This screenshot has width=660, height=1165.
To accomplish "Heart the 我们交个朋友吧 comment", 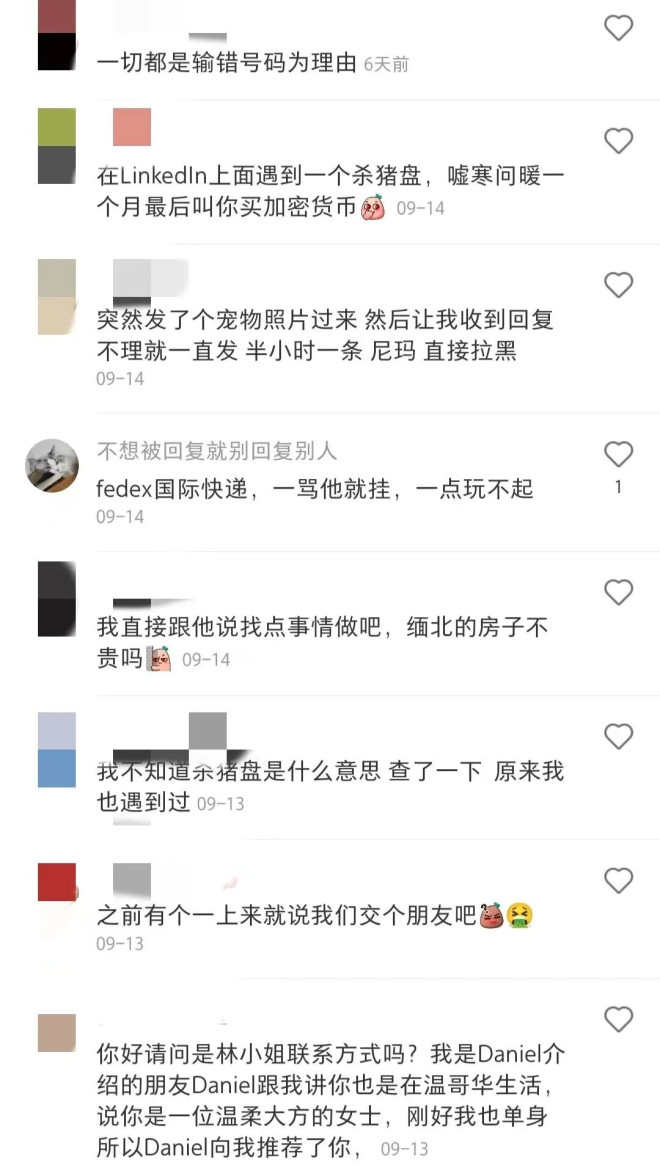I will point(618,881).
